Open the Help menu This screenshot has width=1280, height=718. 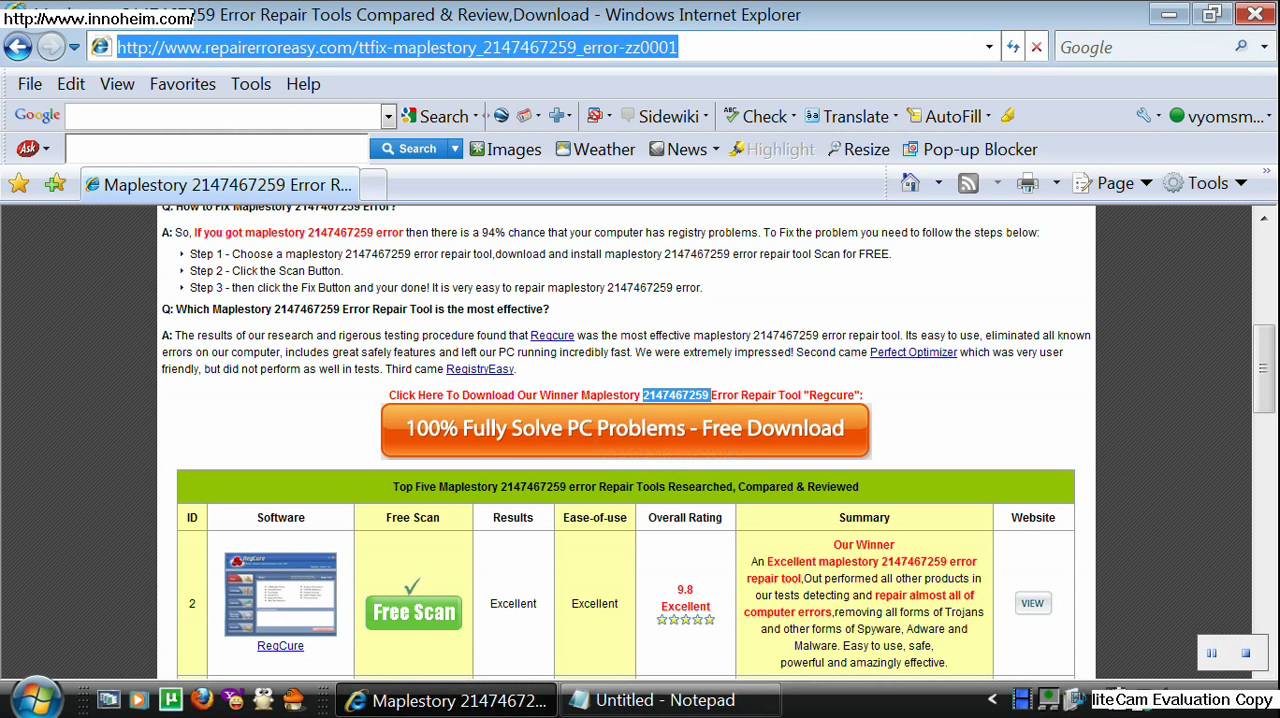303,84
